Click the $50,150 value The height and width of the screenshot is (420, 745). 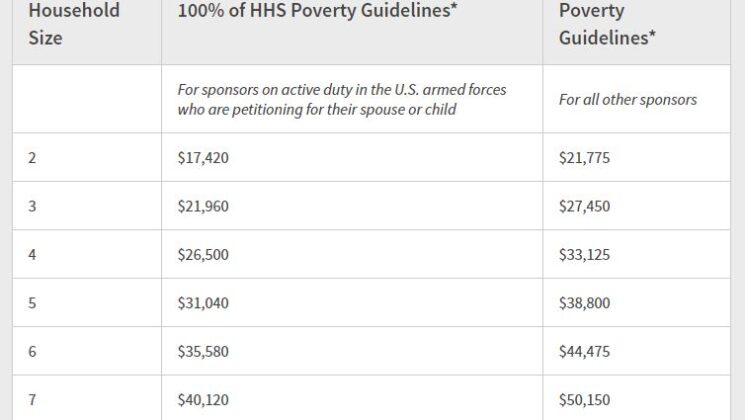click(x=584, y=400)
